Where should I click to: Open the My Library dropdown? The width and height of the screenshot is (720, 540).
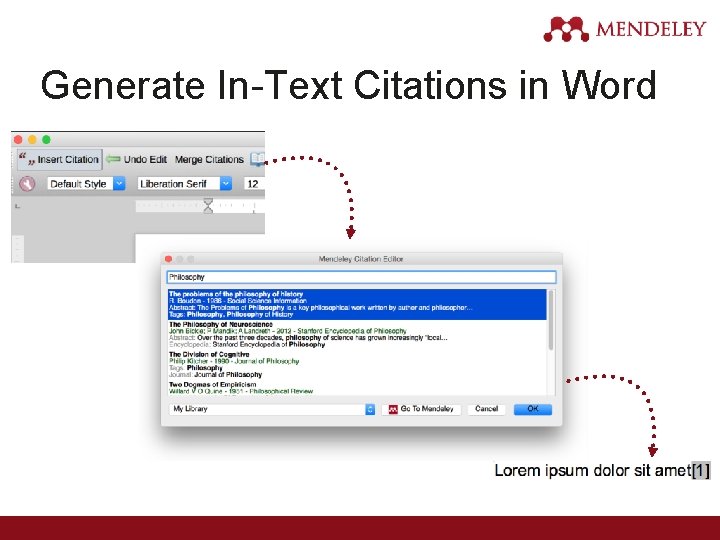click(273, 409)
